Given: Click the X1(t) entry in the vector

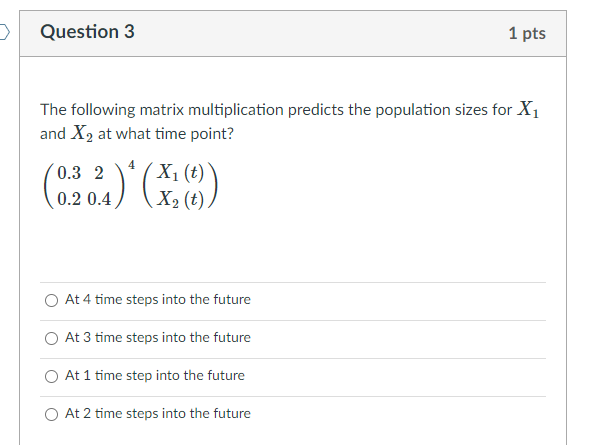Looking at the screenshot, I should coord(180,173).
